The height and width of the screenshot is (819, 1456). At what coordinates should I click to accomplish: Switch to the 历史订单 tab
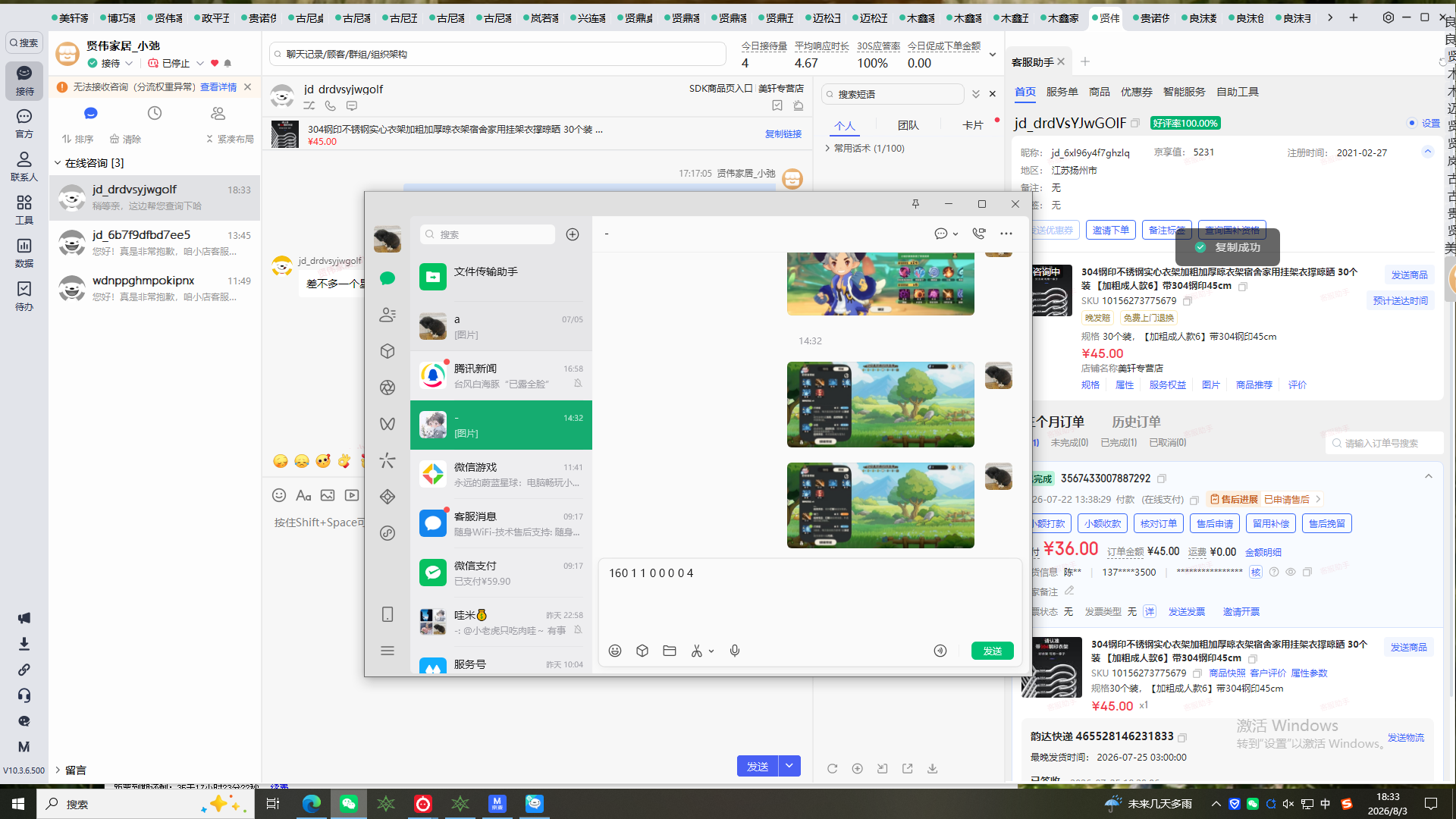[1136, 422]
